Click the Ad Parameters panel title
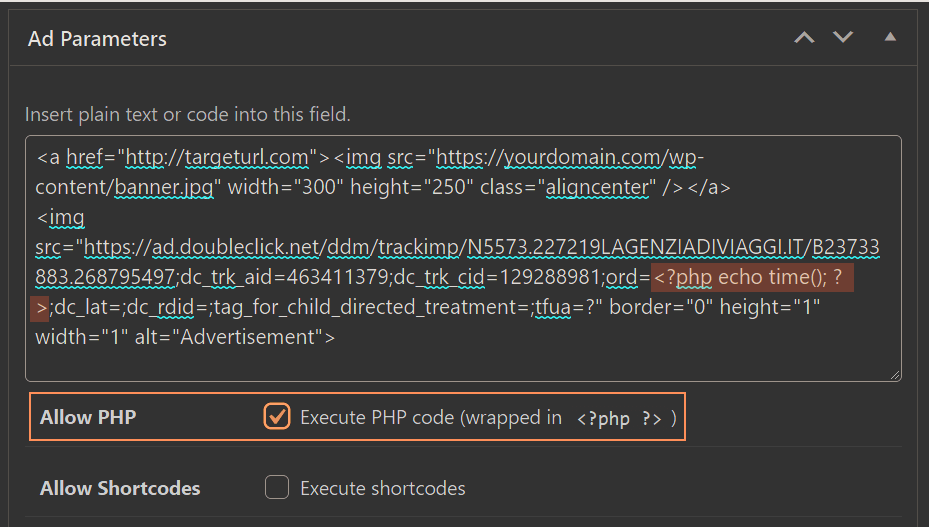Screen dimensions: 929x527 pos(97,39)
